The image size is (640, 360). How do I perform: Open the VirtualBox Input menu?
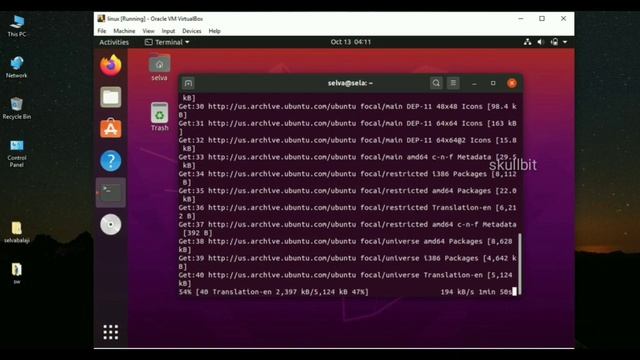pyautogui.click(x=168, y=31)
